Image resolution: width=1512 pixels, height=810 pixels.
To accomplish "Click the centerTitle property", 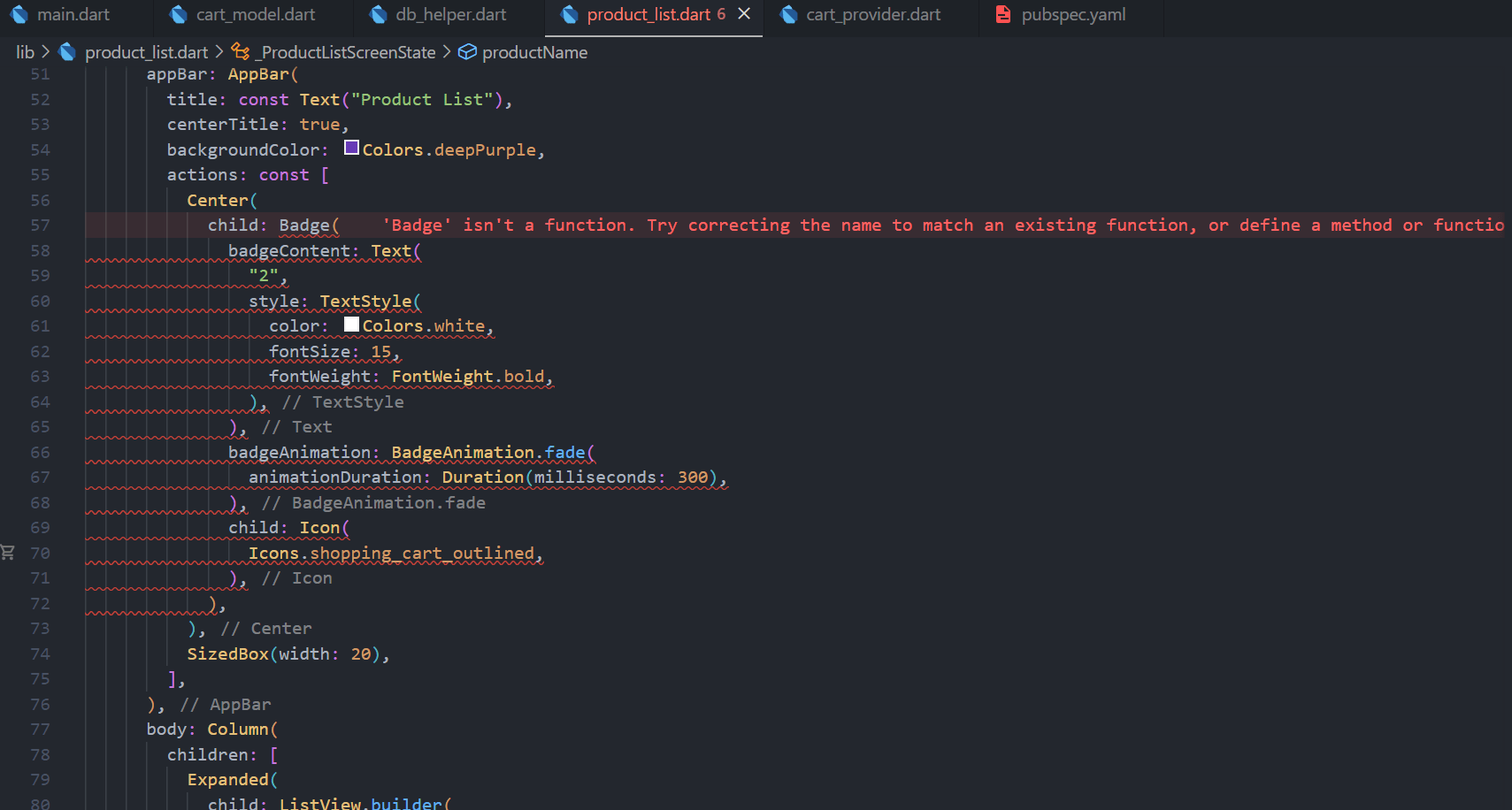I will click(223, 125).
